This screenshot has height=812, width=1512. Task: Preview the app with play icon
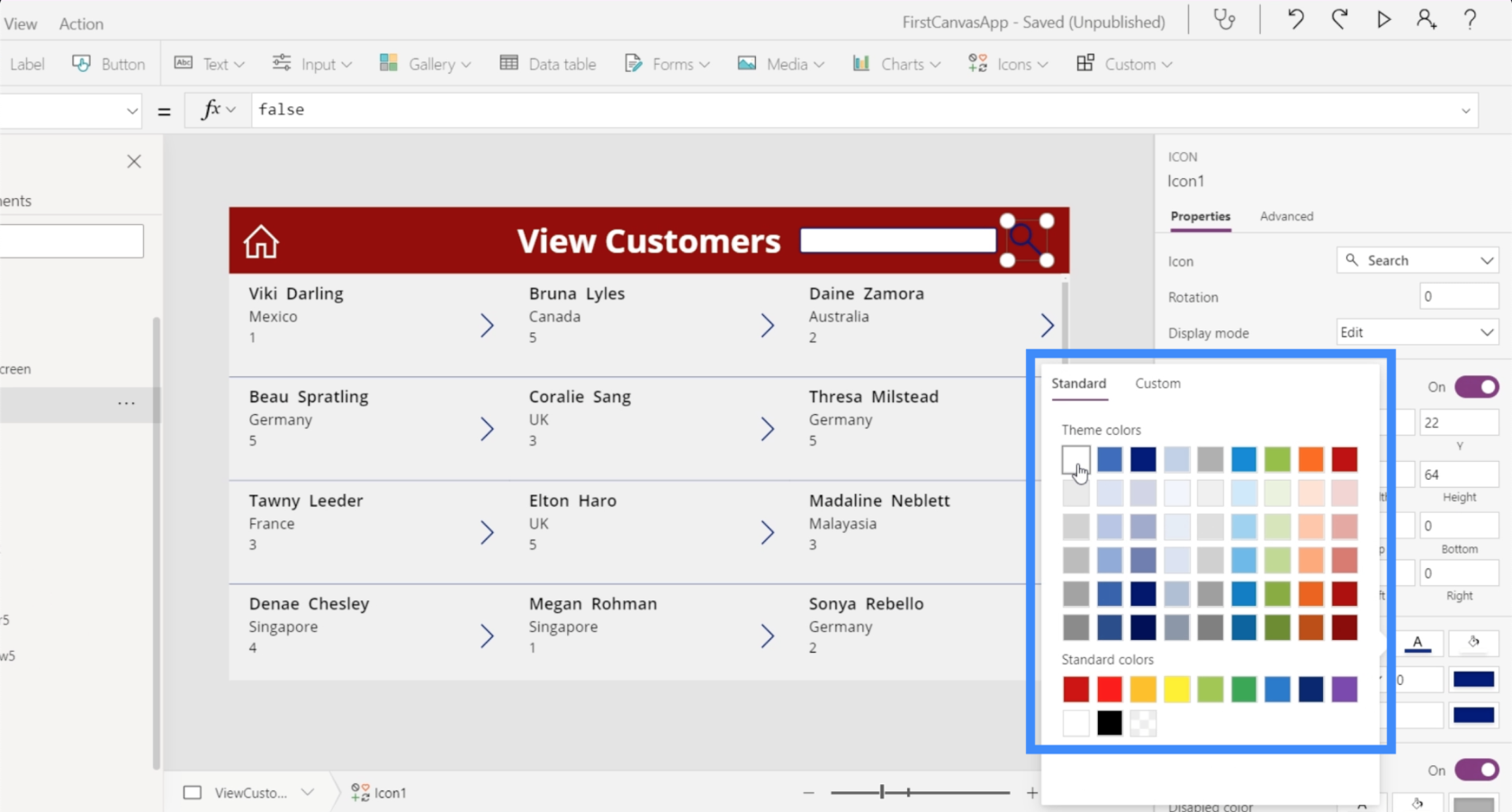point(1383,20)
